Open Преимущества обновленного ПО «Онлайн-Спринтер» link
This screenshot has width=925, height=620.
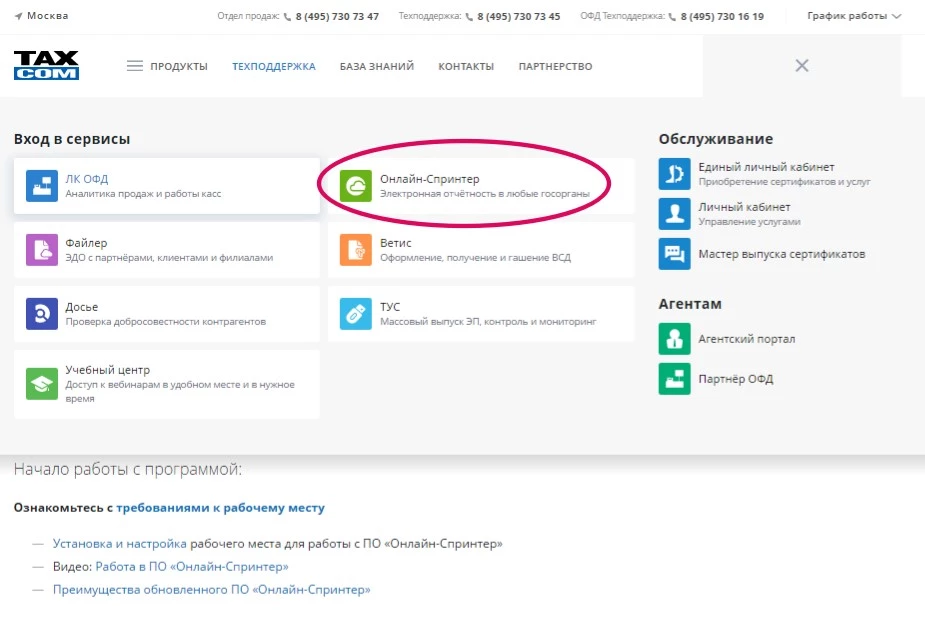point(212,589)
